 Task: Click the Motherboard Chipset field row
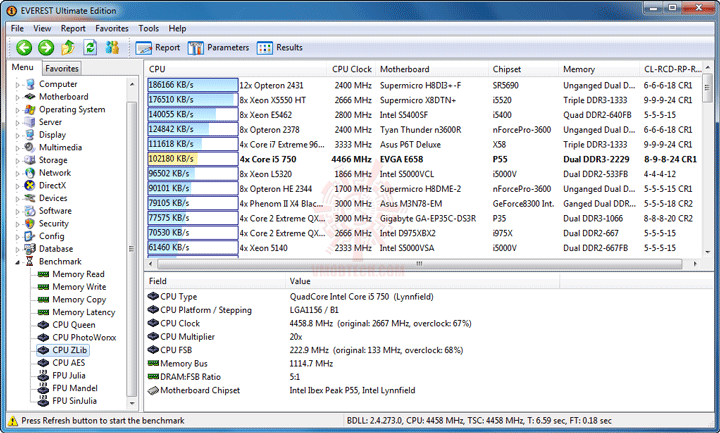coord(429,390)
